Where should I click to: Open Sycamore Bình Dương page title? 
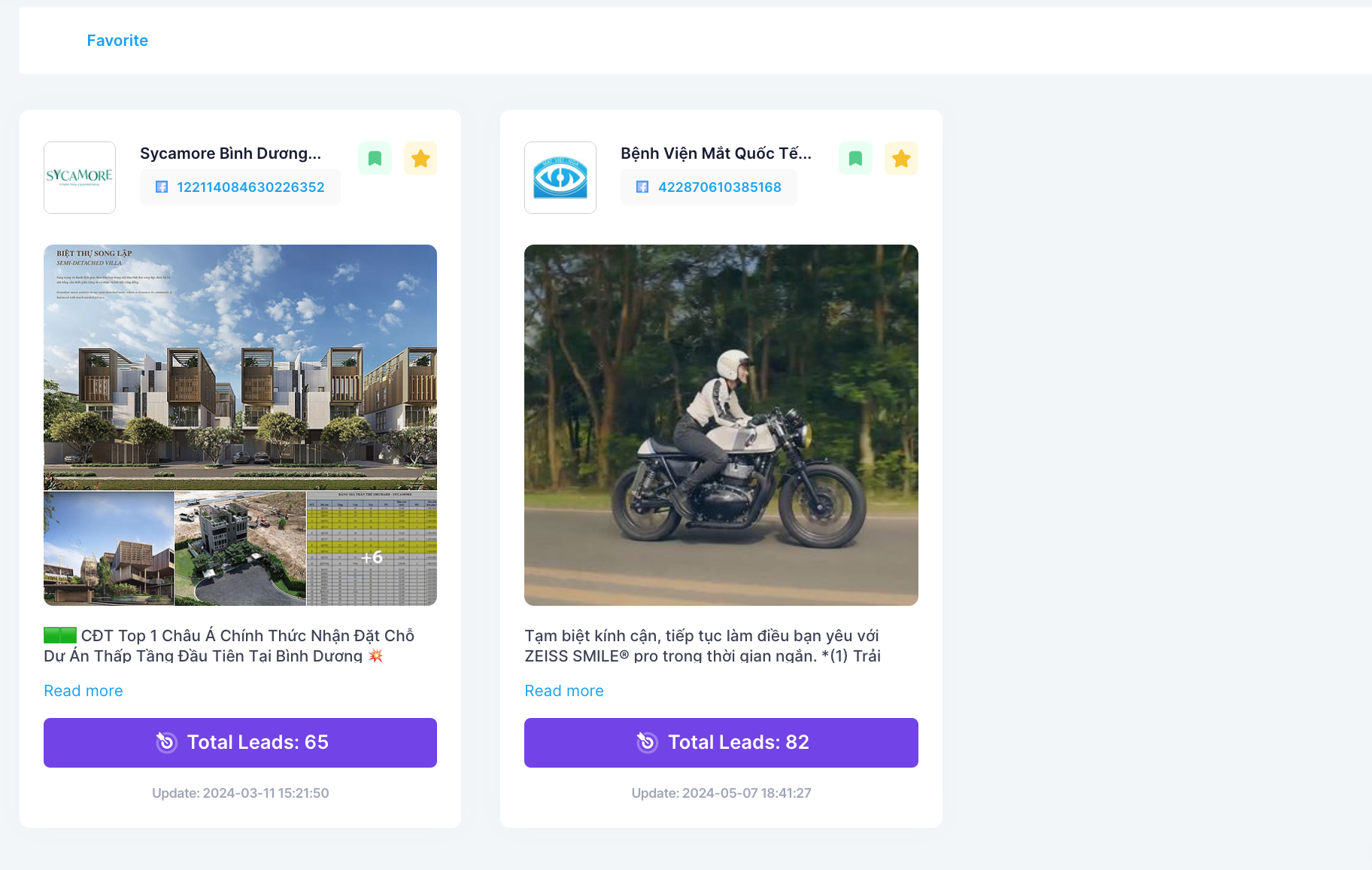230,154
